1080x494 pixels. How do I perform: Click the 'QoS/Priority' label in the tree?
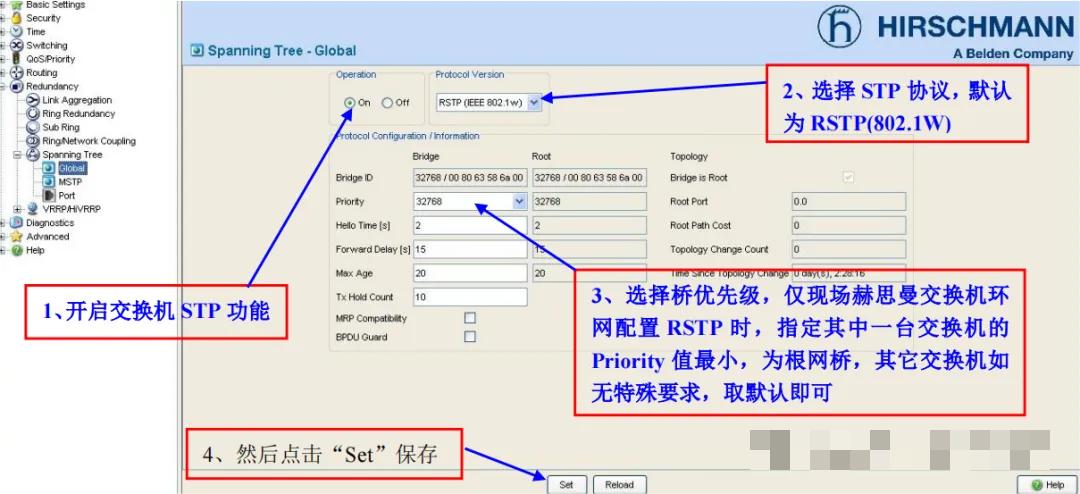[x=51, y=59]
